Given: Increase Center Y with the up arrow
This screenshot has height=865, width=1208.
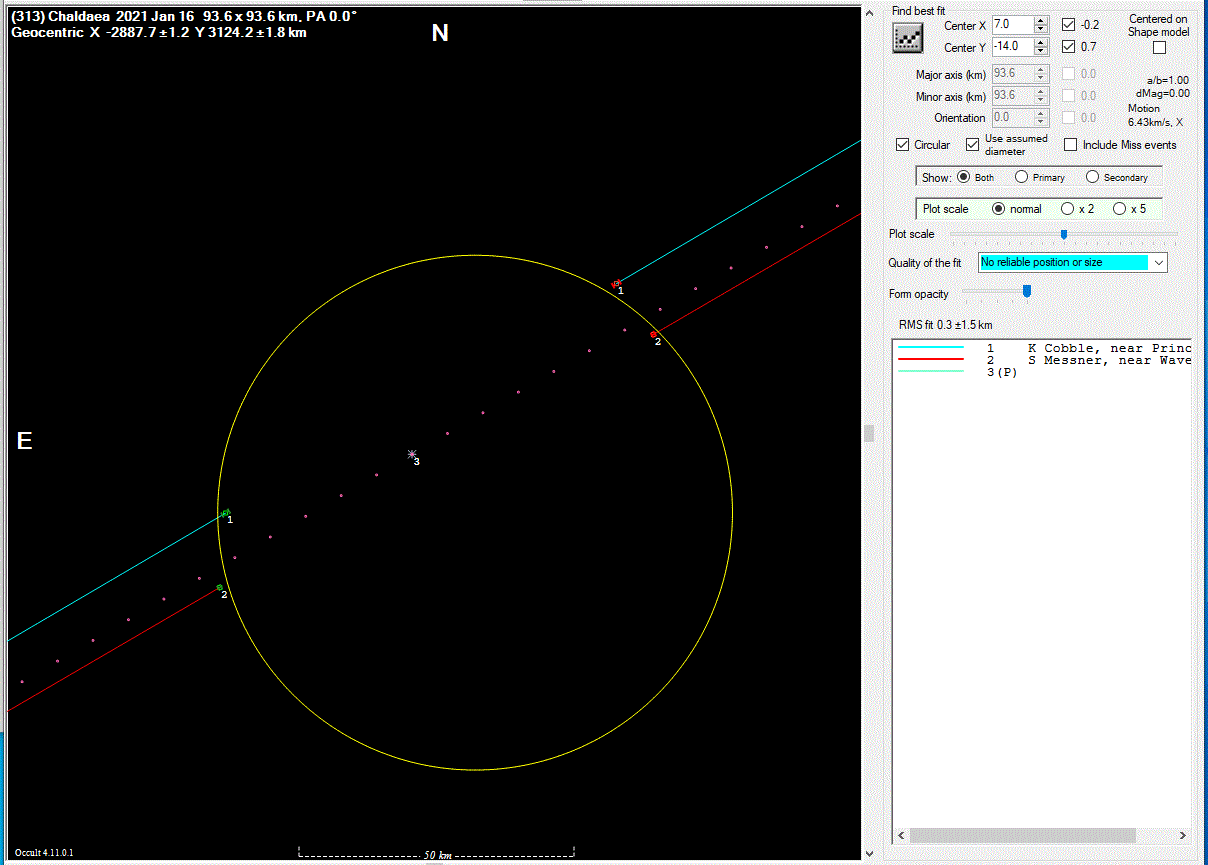Looking at the screenshot, I should pos(1041,42).
